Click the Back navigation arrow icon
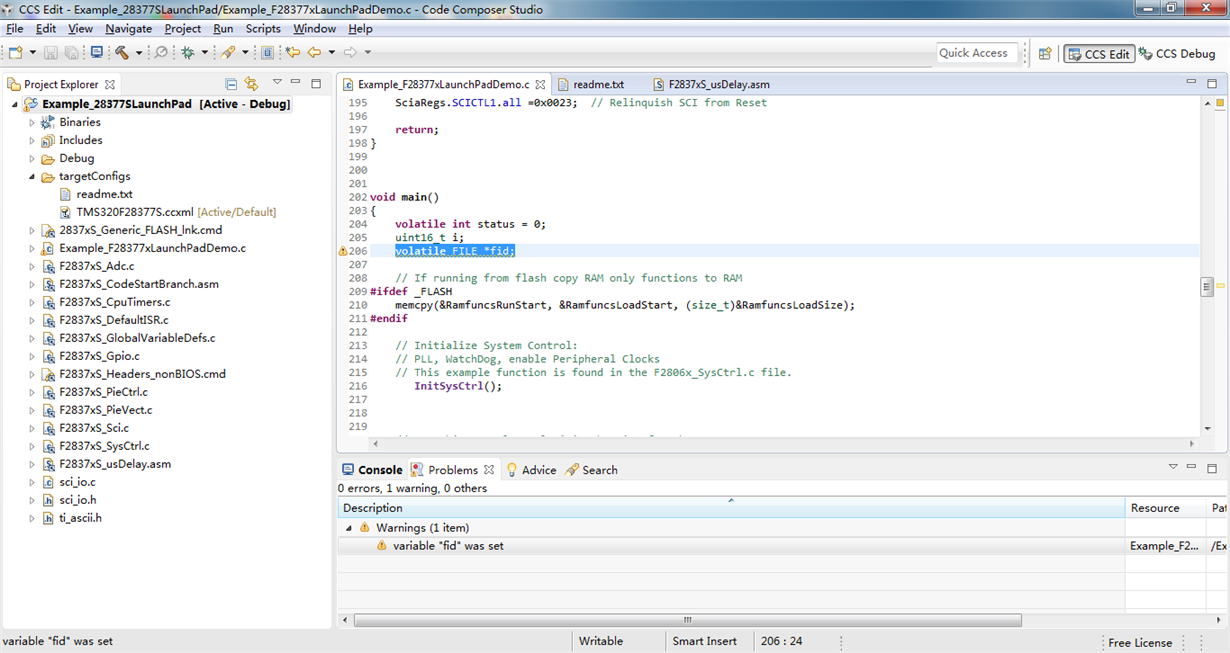The width and height of the screenshot is (1230, 653). click(314, 53)
